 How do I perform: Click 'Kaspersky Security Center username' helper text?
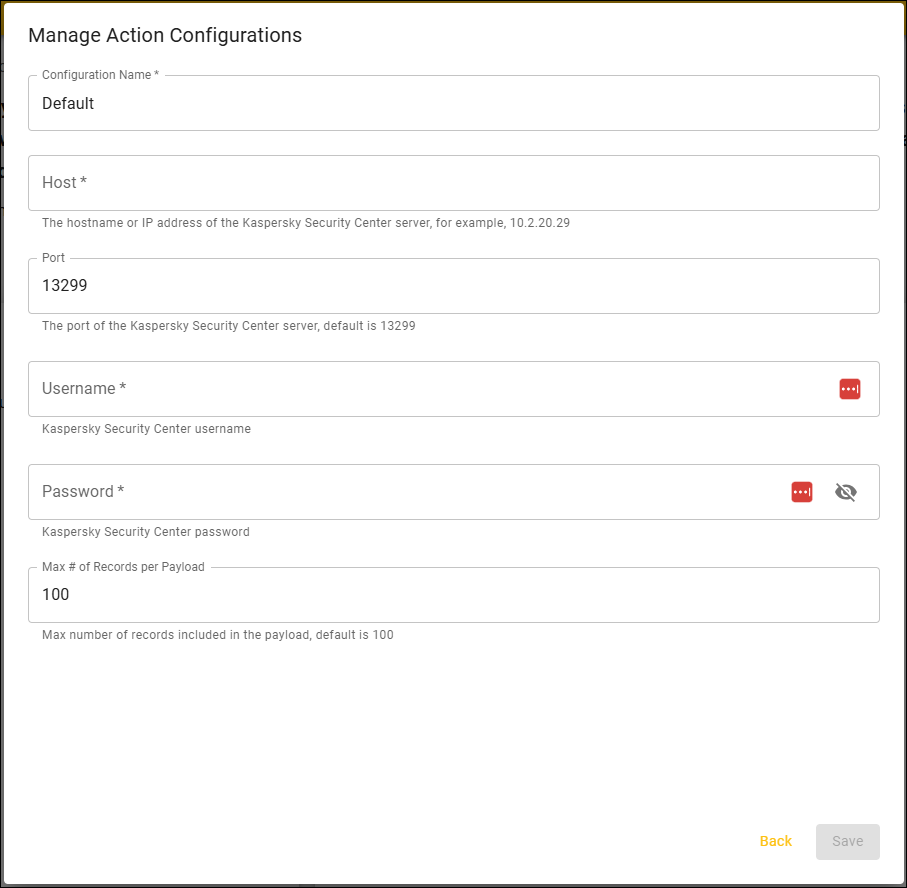coord(146,429)
